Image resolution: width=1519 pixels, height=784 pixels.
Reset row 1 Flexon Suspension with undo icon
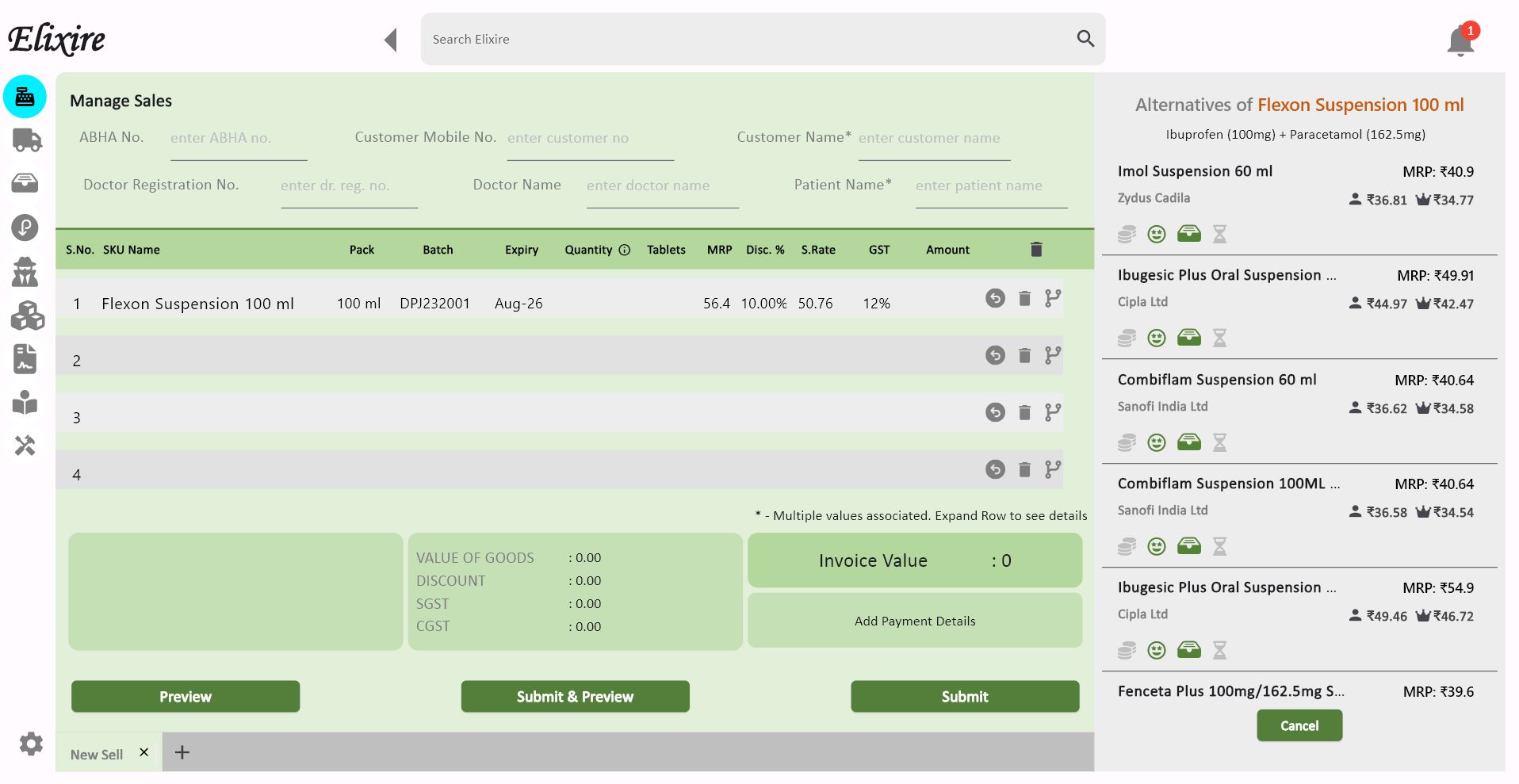[995, 298]
